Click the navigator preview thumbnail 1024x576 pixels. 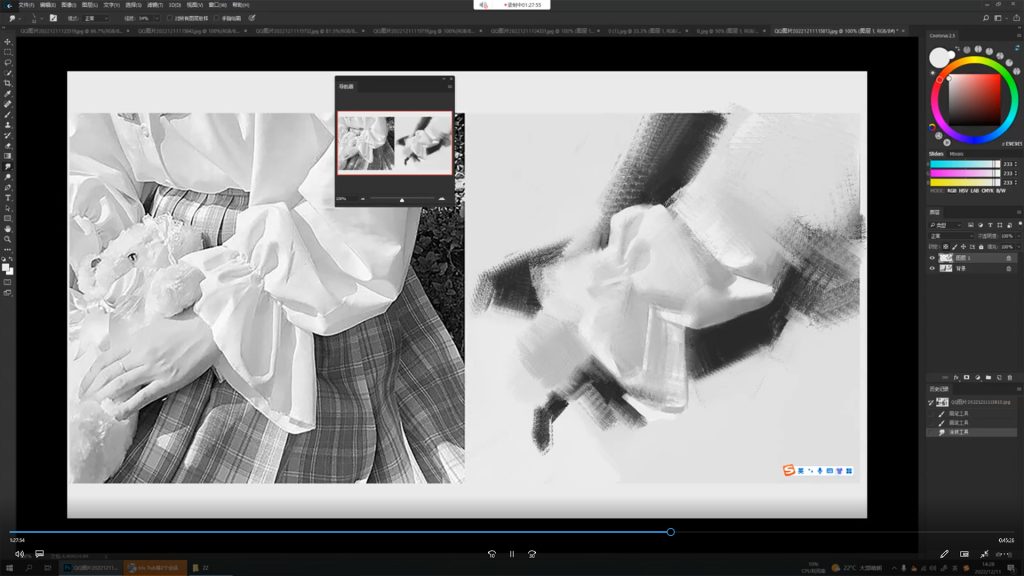click(x=394, y=143)
